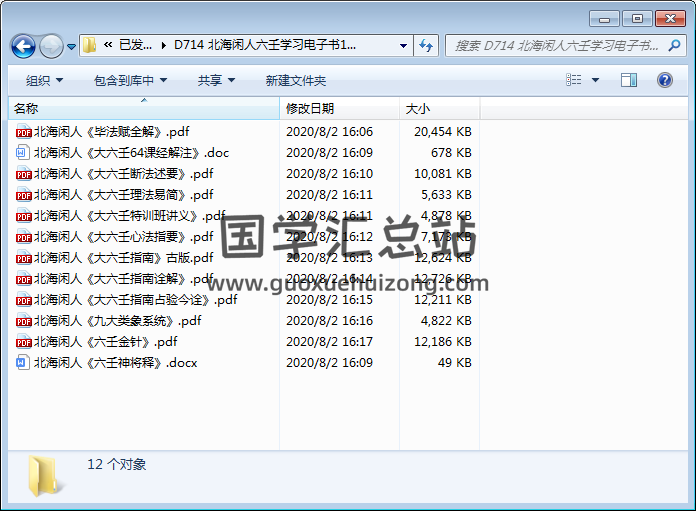
Task: Open the 共享 dropdown menu
Action: 216,81
